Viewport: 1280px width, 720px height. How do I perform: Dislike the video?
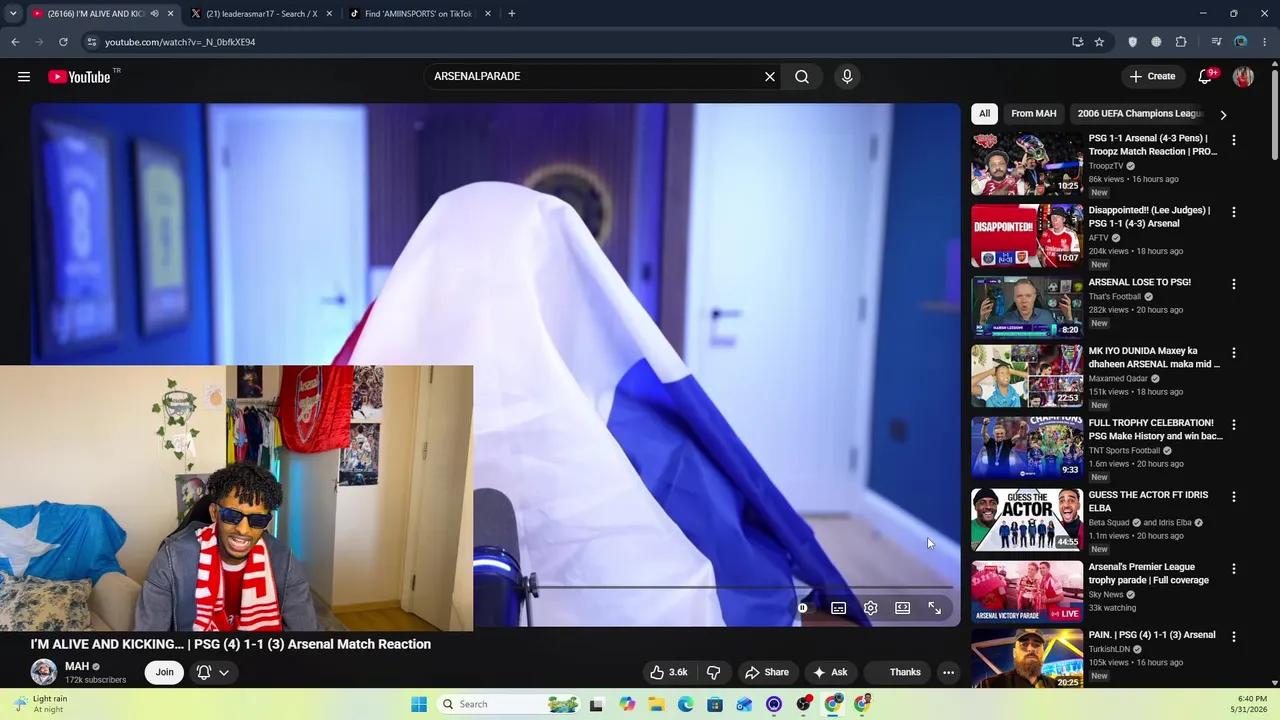point(714,672)
